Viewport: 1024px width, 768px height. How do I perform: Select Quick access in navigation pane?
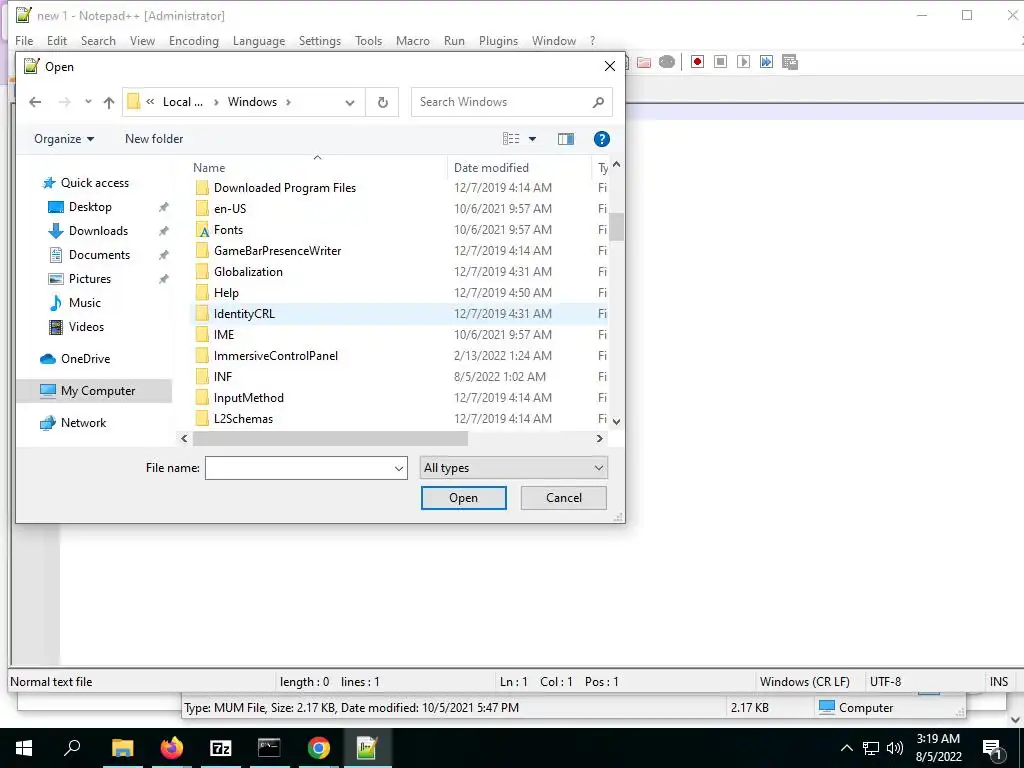pyautogui.click(x=95, y=183)
